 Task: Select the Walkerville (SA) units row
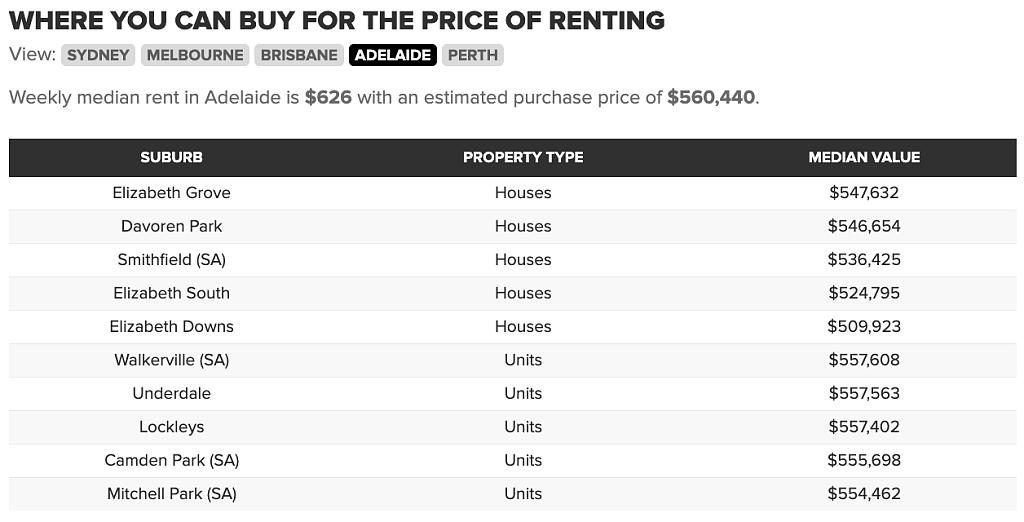(x=513, y=360)
